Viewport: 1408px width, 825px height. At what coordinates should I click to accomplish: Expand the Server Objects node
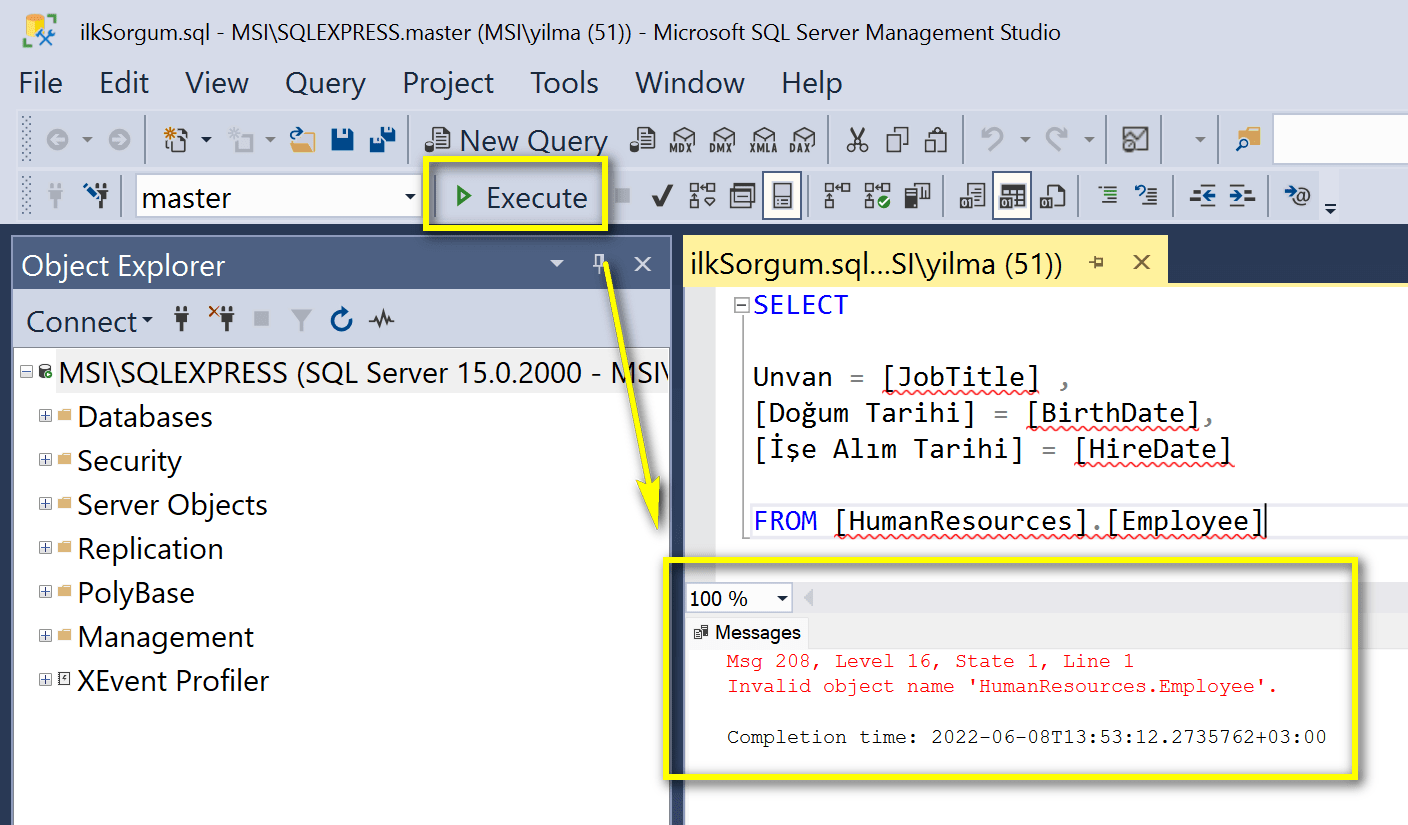pos(45,504)
